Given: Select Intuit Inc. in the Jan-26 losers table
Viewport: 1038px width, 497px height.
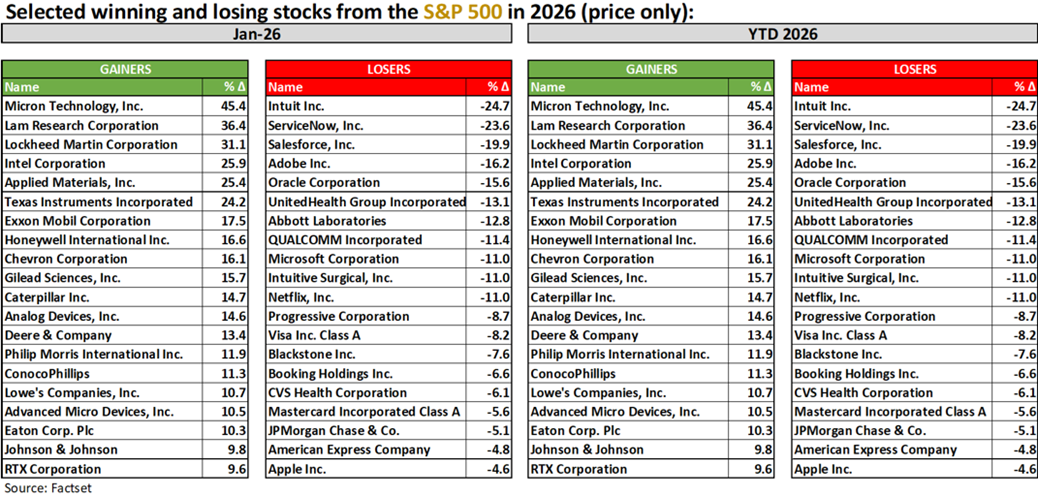Looking at the screenshot, I should pos(297,106).
